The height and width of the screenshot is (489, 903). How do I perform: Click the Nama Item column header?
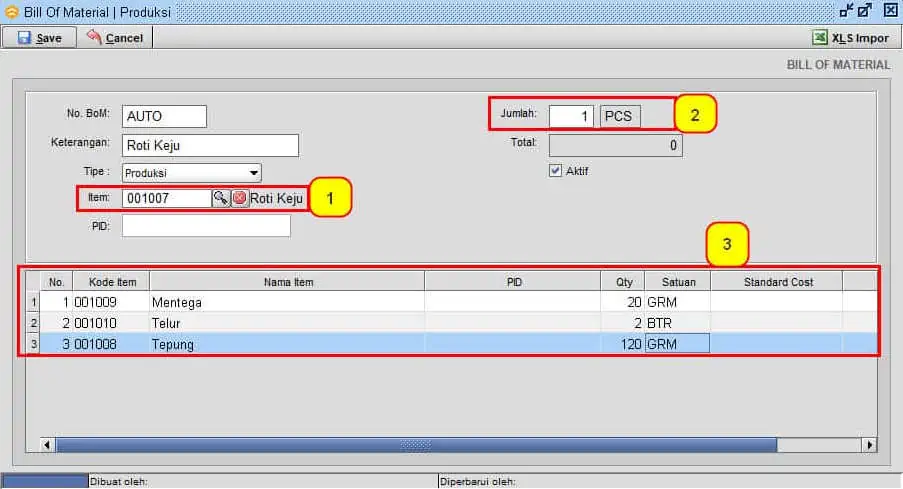coord(287,282)
